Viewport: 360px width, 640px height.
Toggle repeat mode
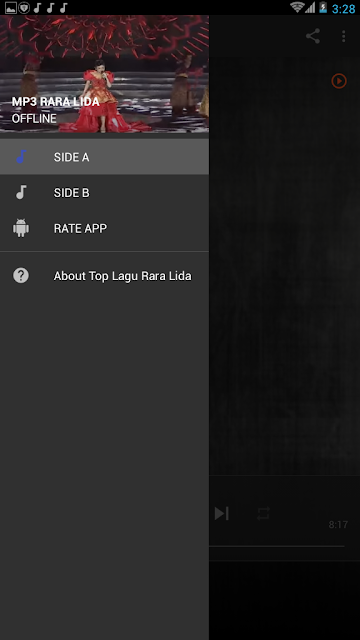[x=263, y=513]
